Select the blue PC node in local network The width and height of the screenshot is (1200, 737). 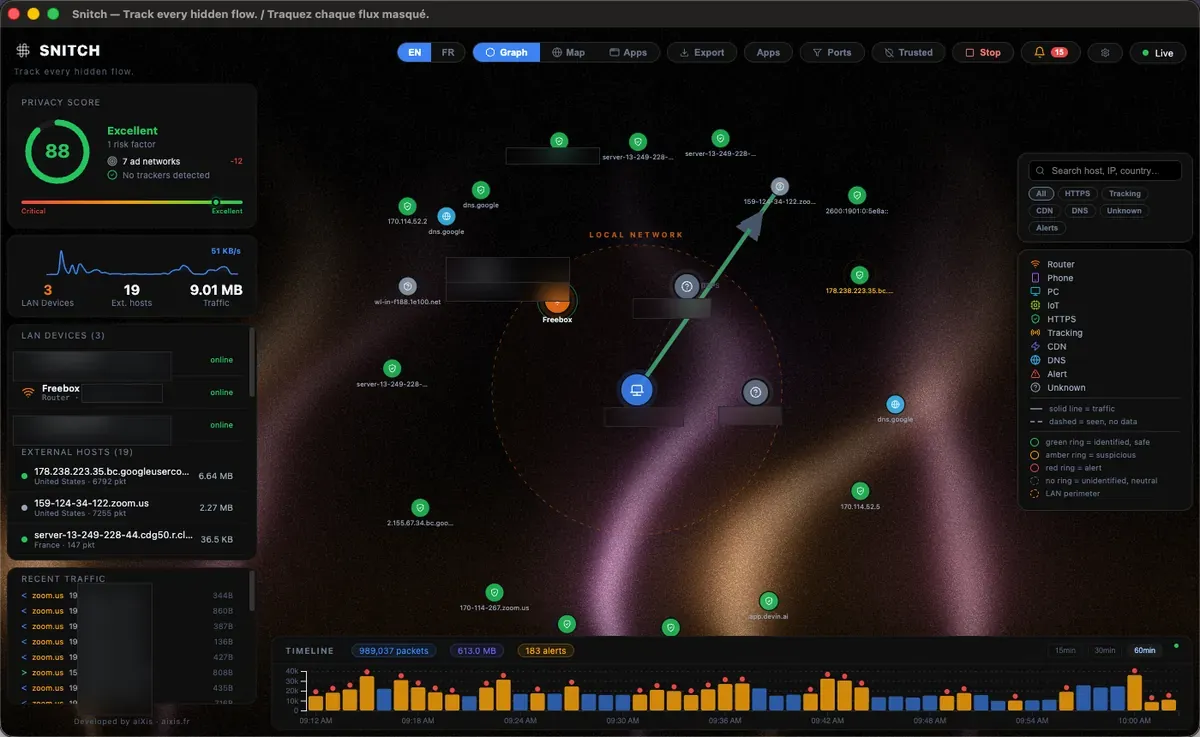coord(636,390)
